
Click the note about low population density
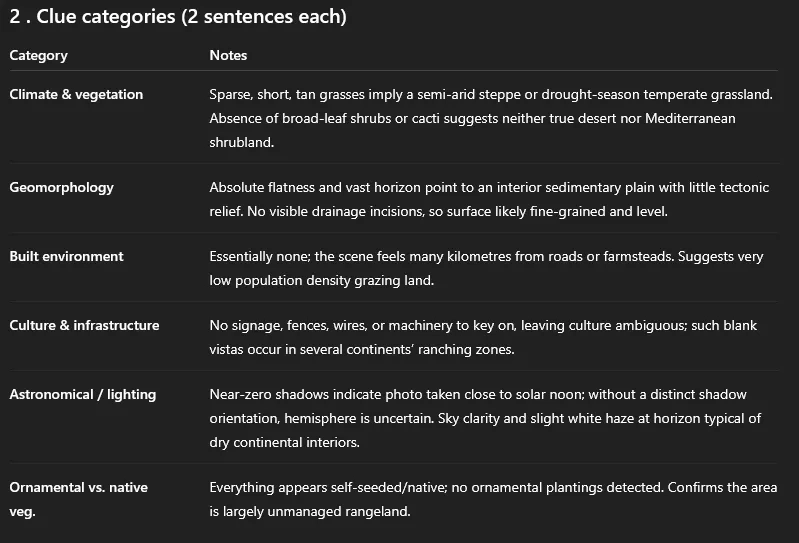486,268
